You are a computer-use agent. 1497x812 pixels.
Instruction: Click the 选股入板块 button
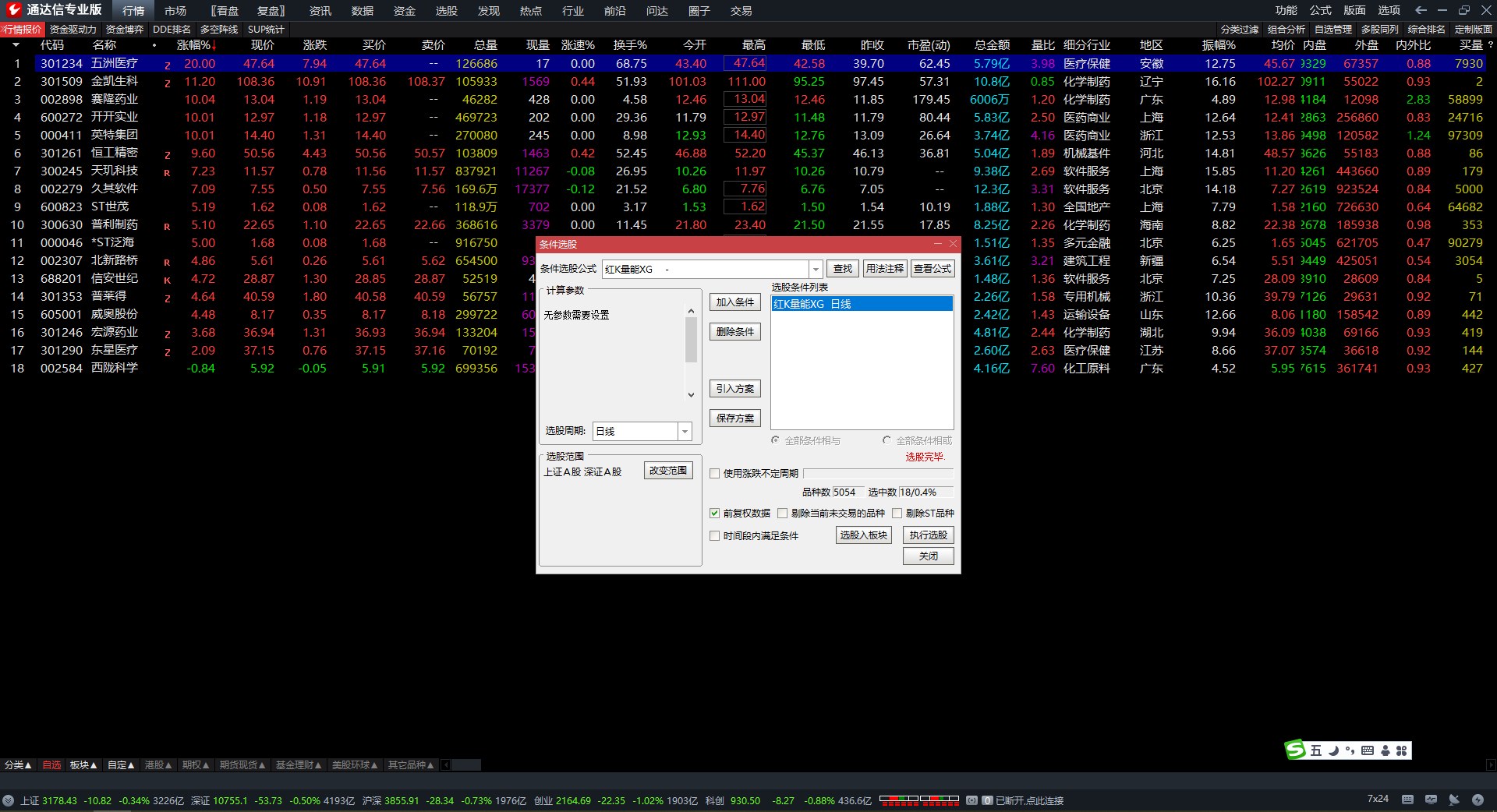[x=864, y=535]
